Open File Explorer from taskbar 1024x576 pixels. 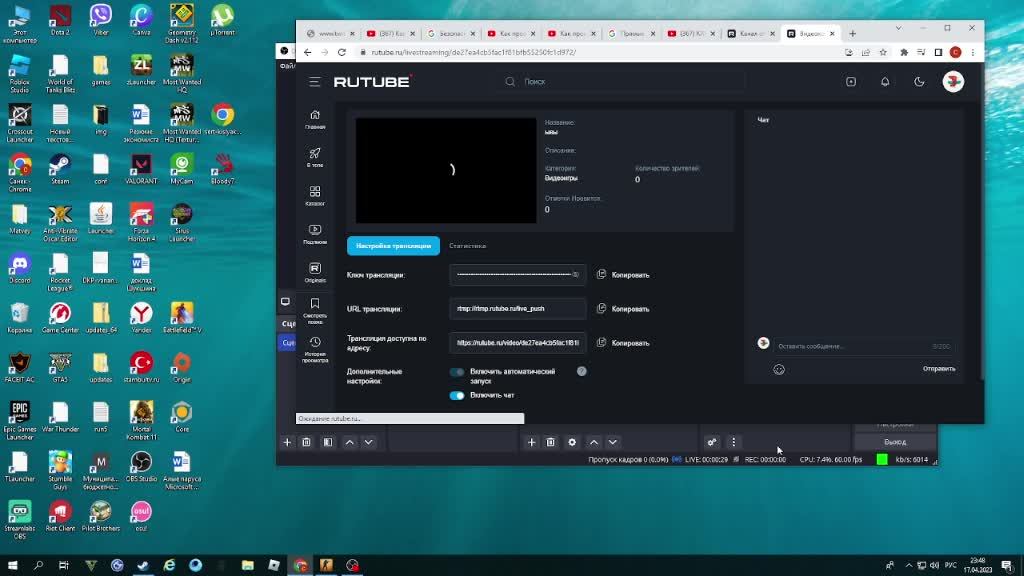click(x=248, y=566)
